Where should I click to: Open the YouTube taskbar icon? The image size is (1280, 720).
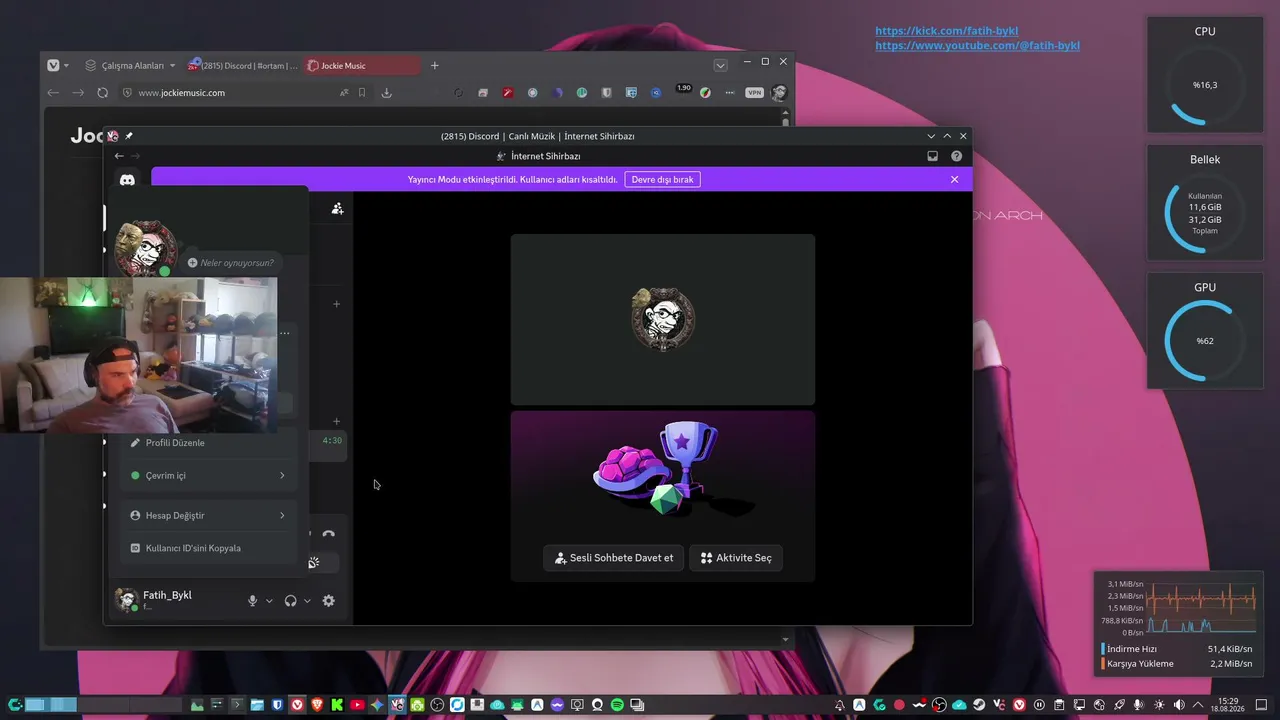[357, 705]
